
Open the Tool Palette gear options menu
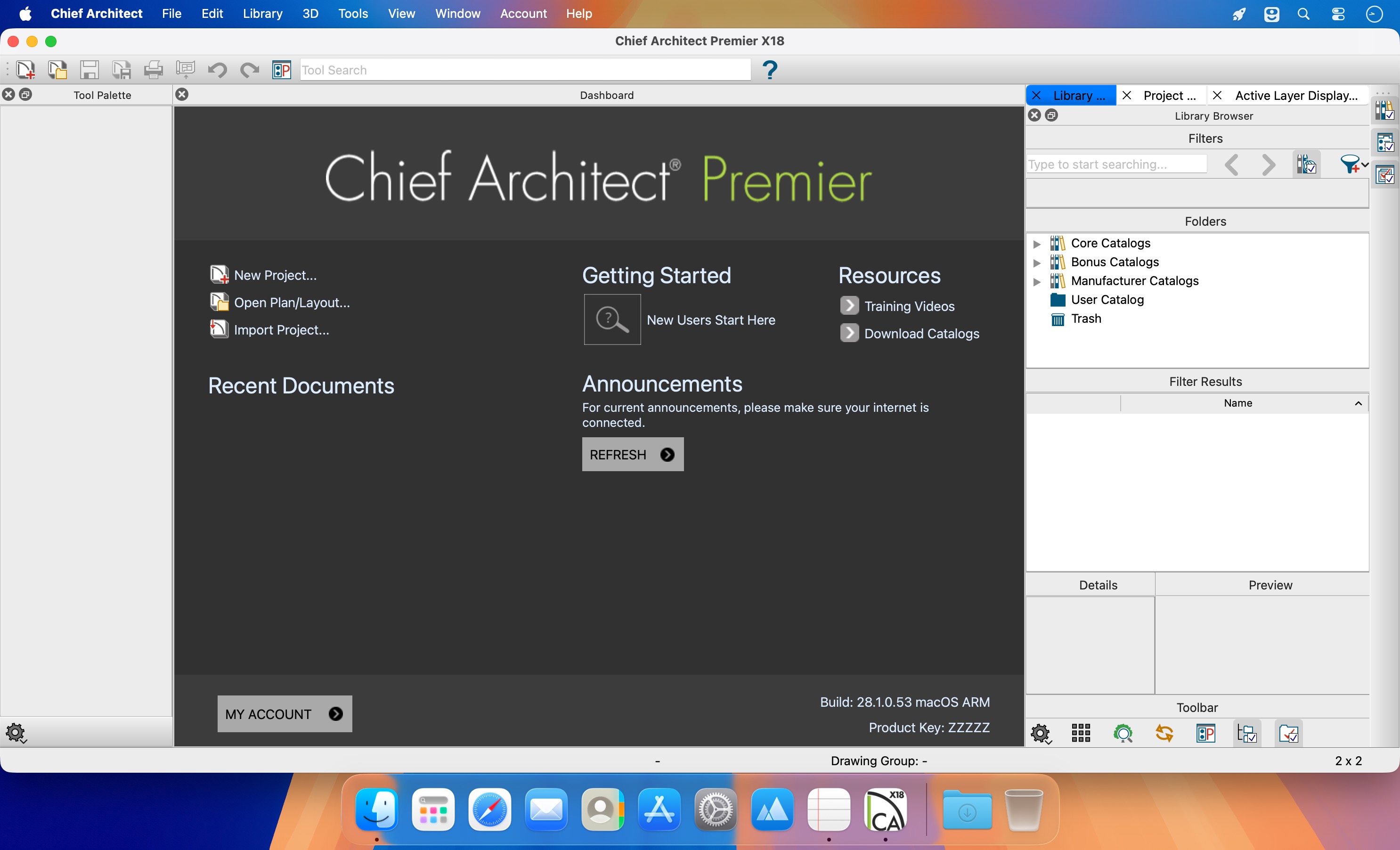(16, 733)
